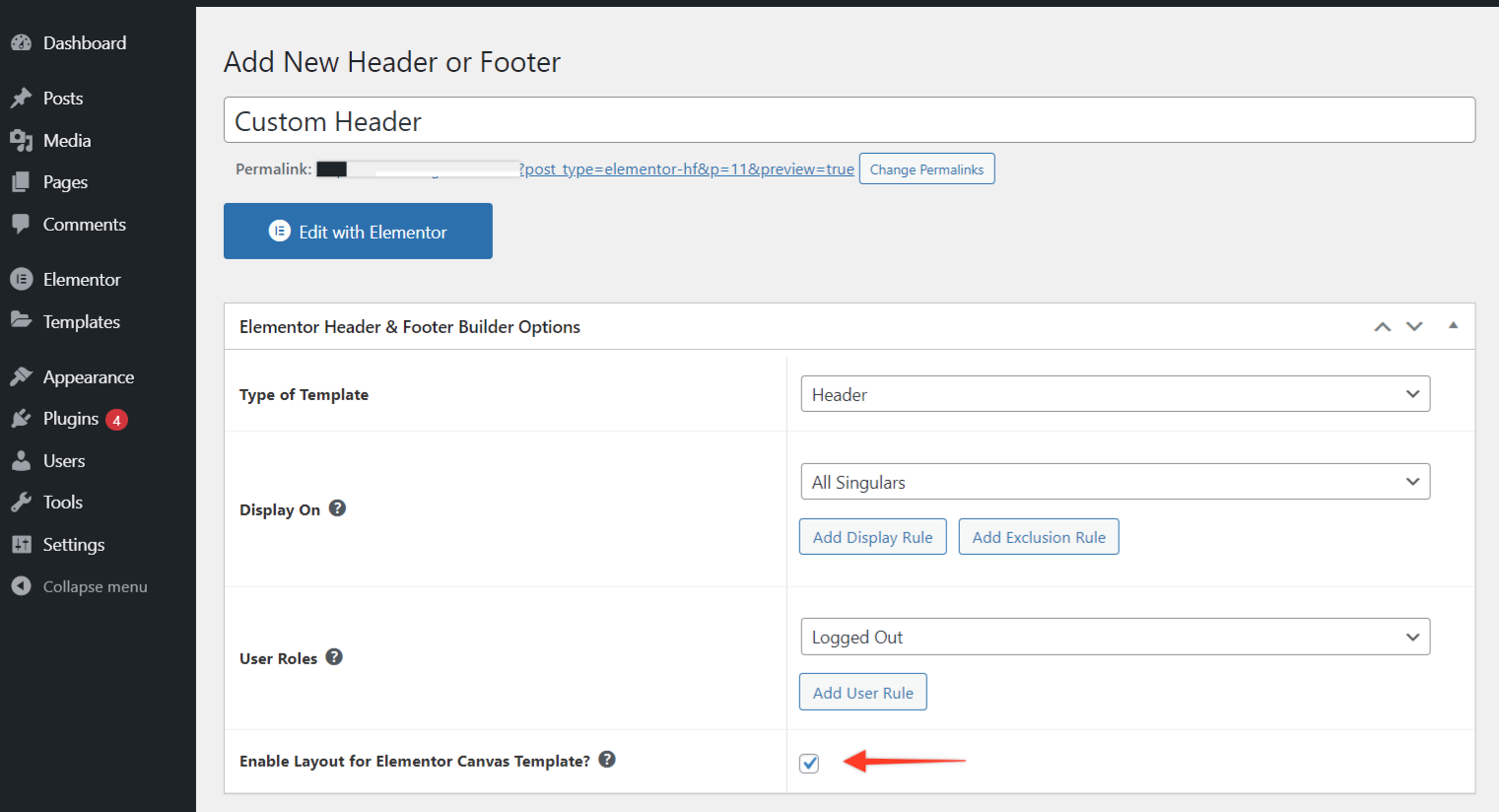Open the Type of Template dropdown
The height and width of the screenshot is (812, 1499).
pos(1115,394)
